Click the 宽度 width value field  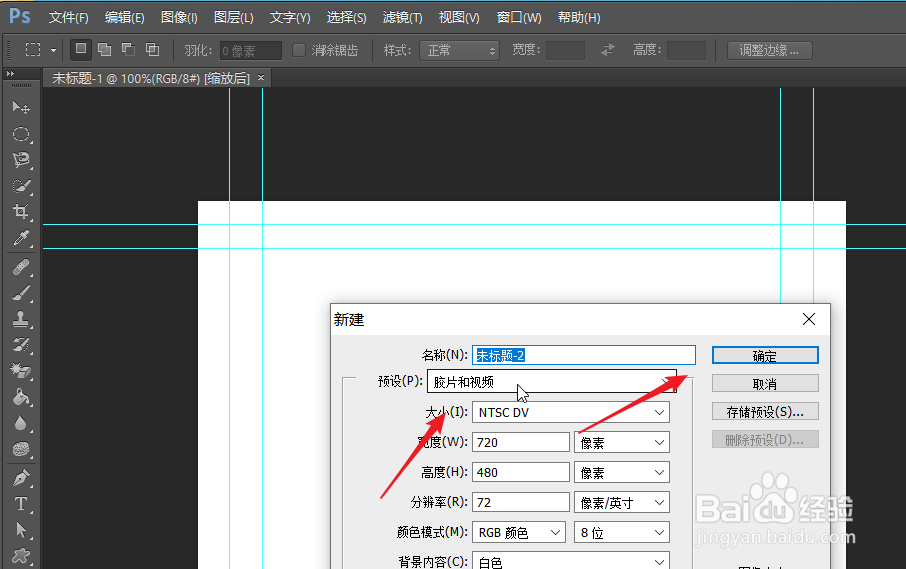521,442
